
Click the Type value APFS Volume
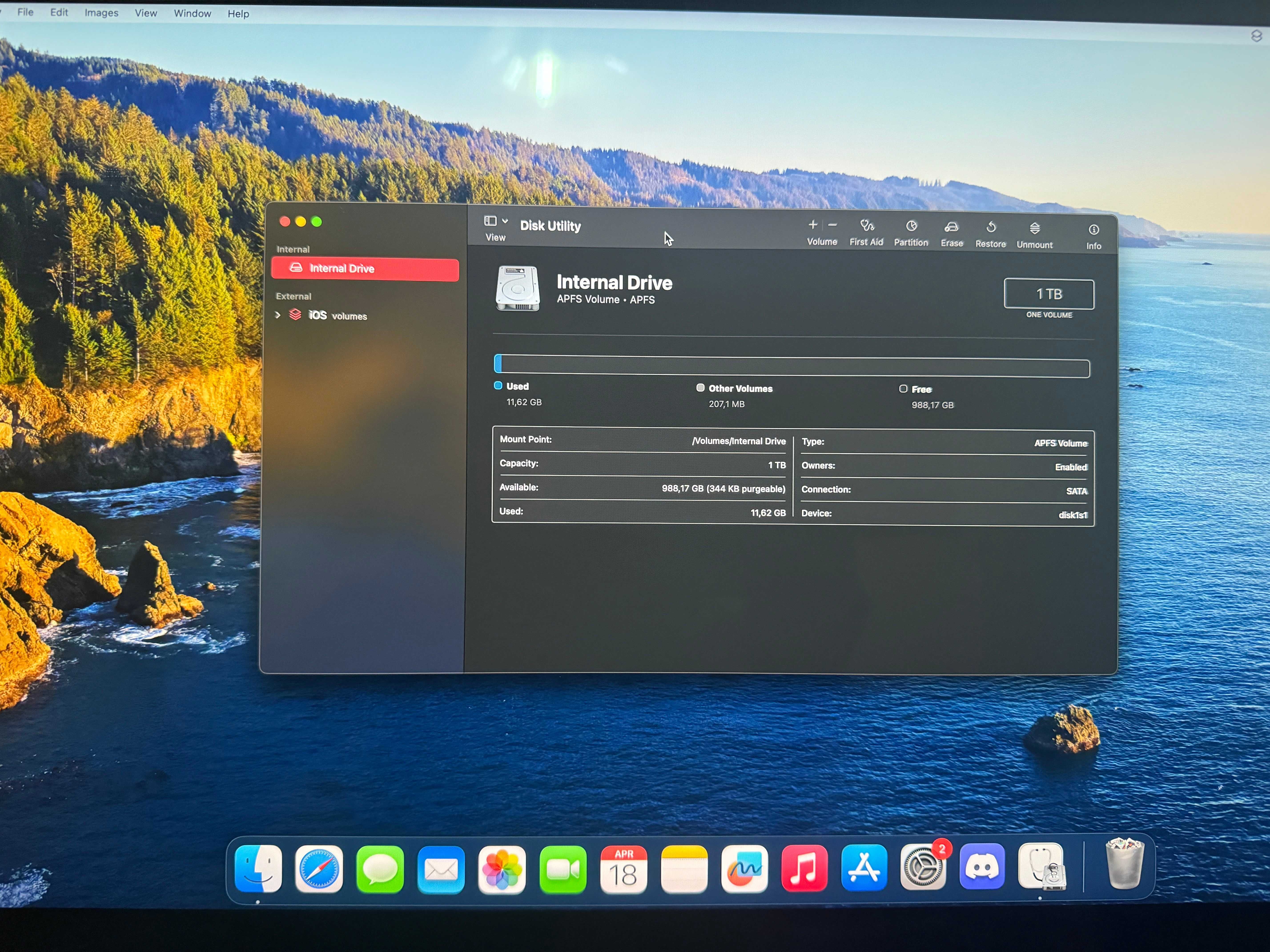(x=1061, y=443)
